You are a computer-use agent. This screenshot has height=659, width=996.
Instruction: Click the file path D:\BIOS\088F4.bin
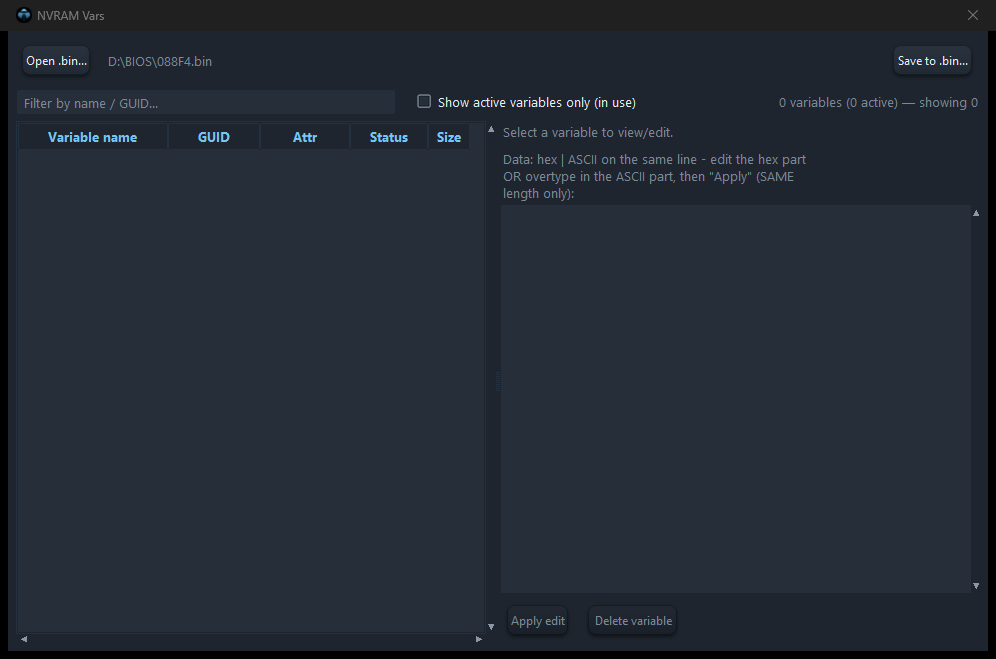(x=160, y=62)
